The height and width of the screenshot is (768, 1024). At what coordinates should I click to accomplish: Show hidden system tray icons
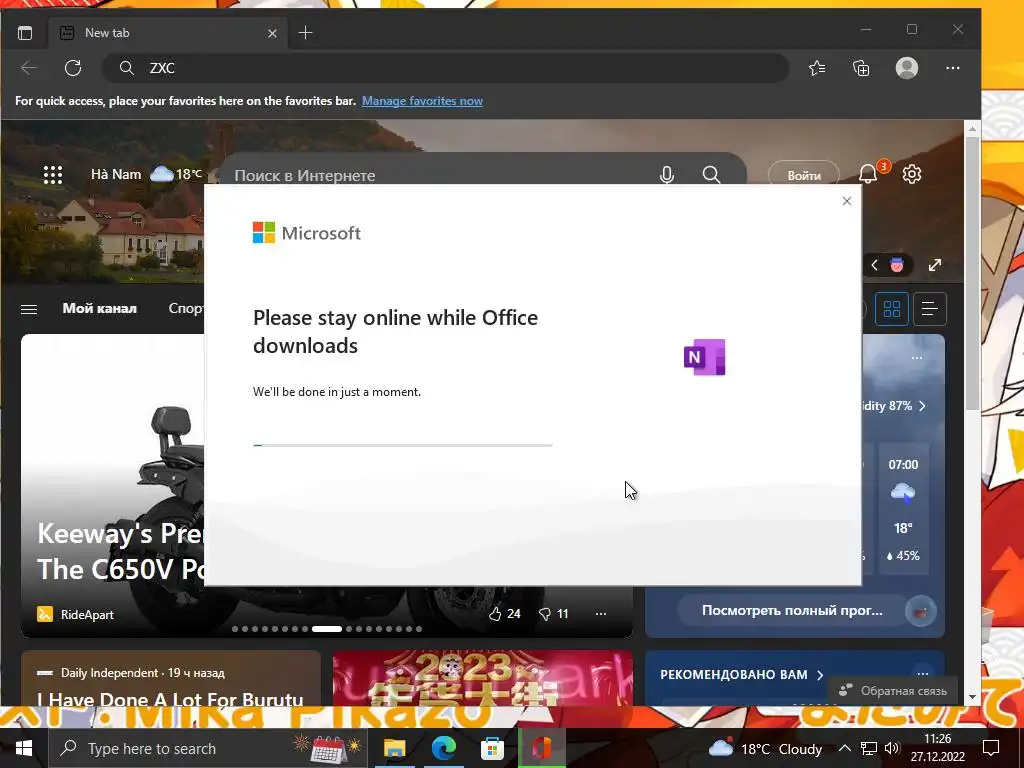[844, 748]
